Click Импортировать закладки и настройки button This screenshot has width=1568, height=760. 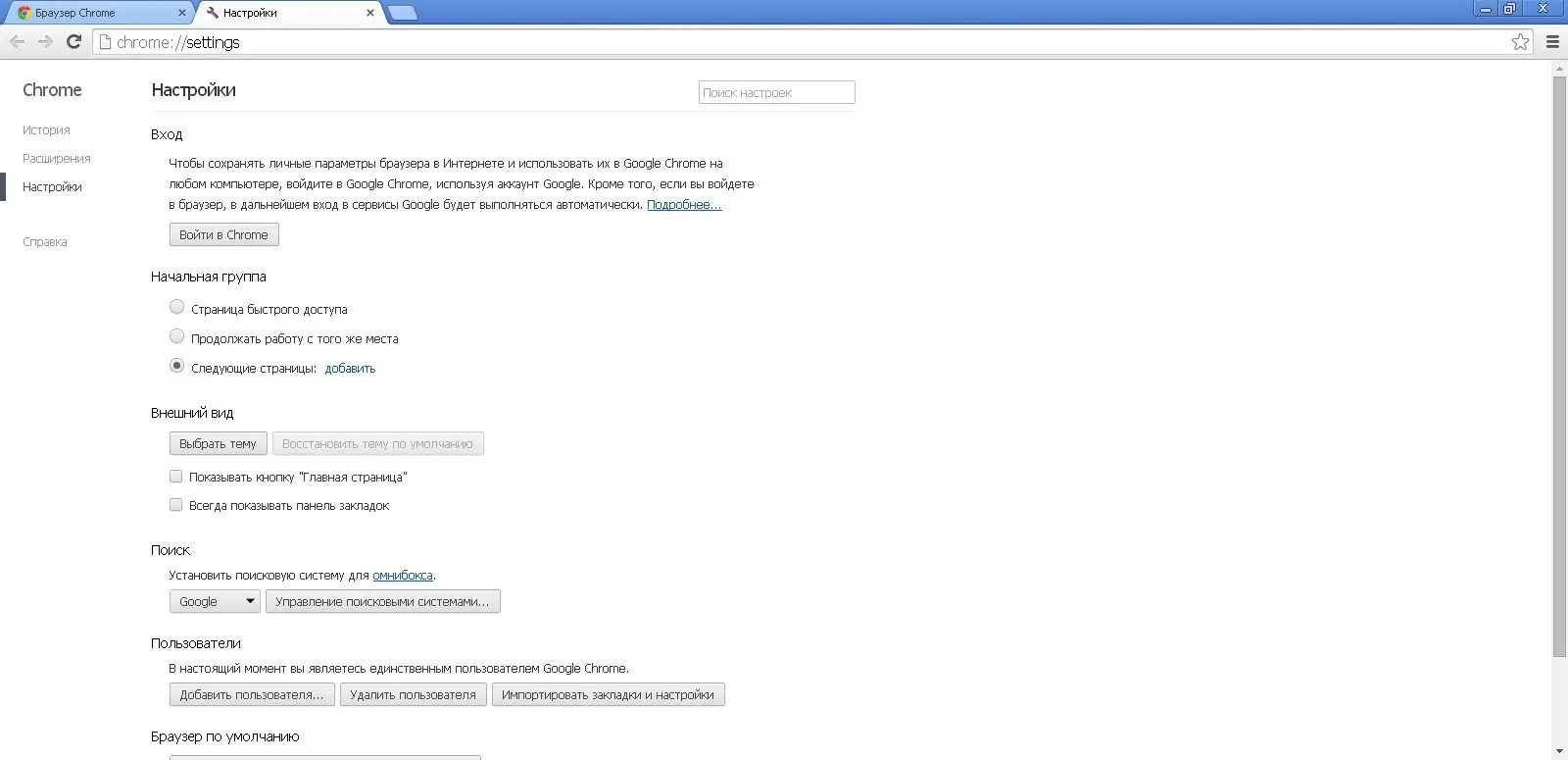[608, 694]
